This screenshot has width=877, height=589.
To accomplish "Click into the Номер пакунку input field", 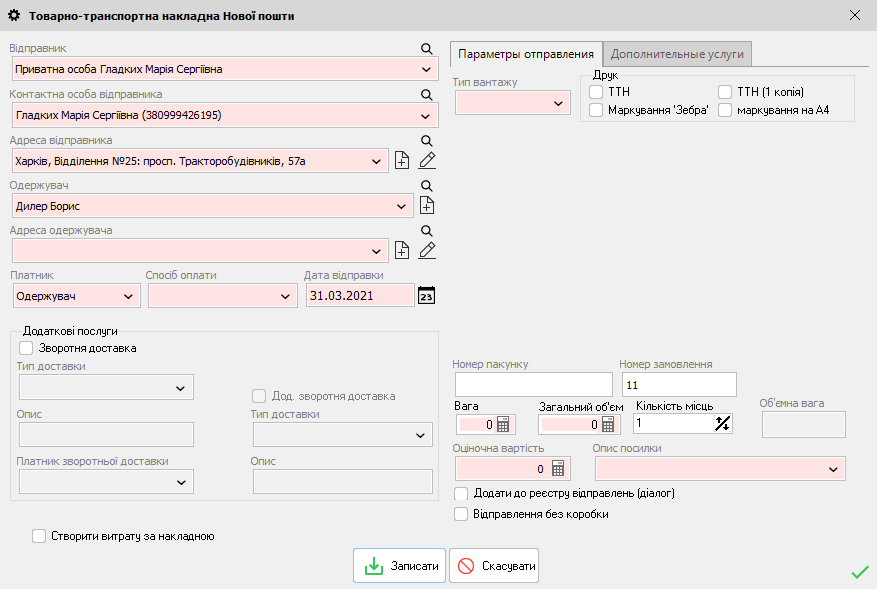I will click(x=533, y=384).
